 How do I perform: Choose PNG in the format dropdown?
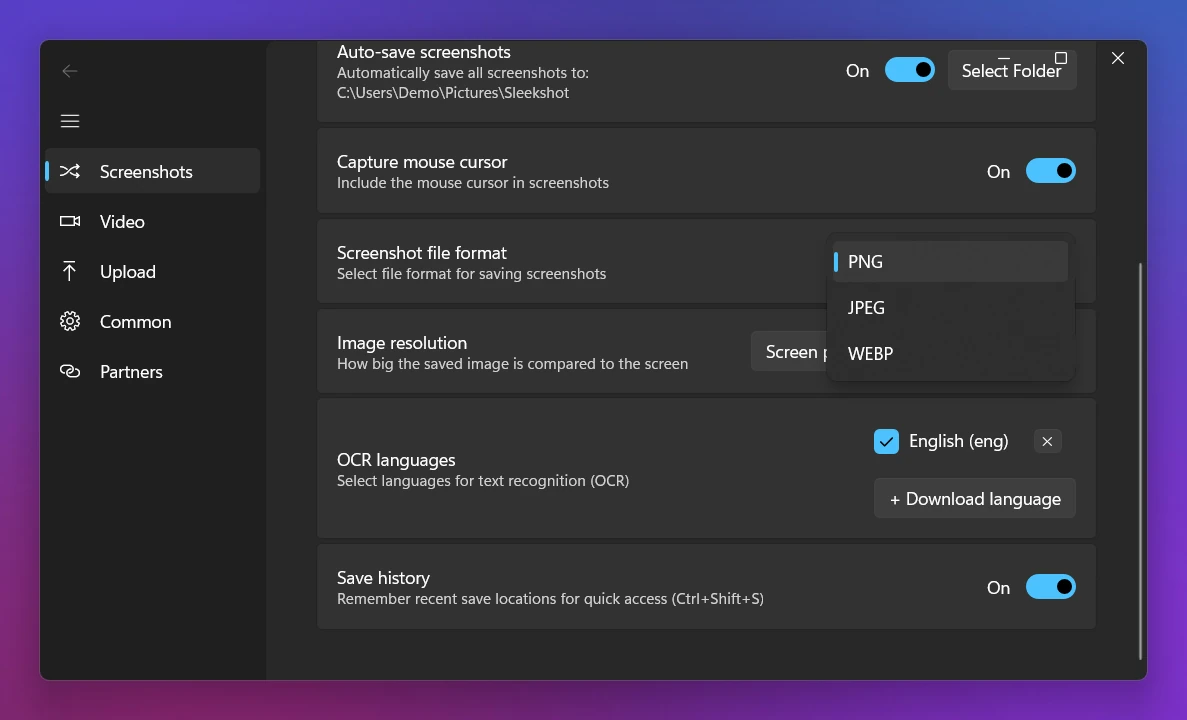[950, 261]
